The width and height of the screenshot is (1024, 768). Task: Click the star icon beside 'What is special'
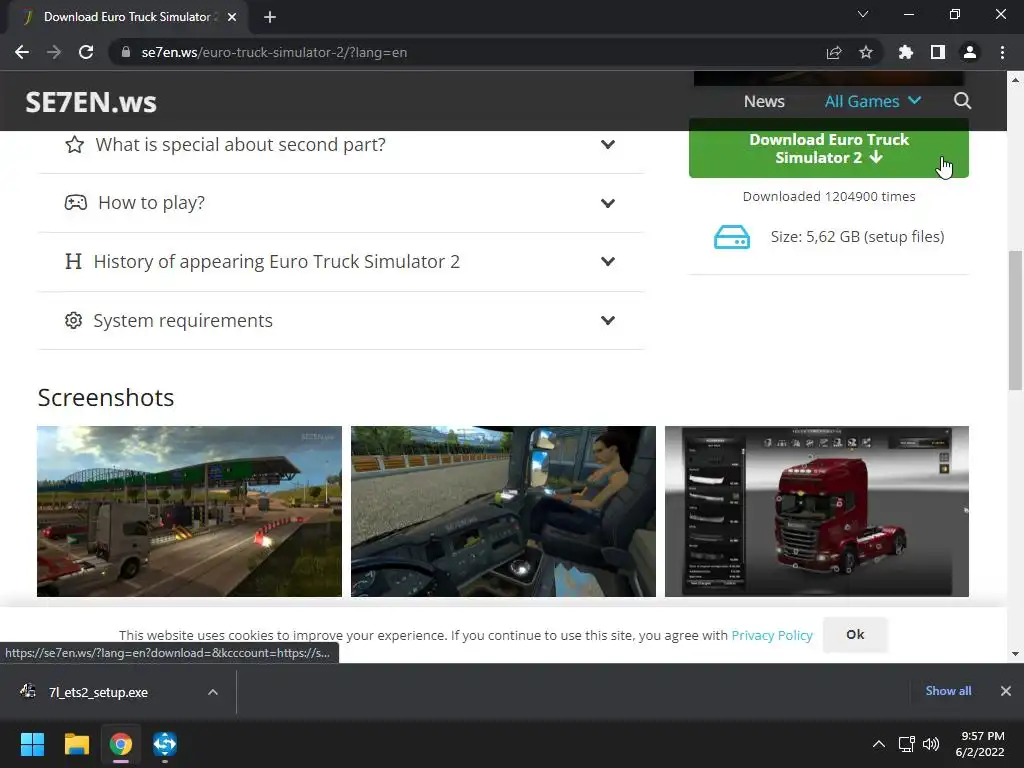click(74, 144)
